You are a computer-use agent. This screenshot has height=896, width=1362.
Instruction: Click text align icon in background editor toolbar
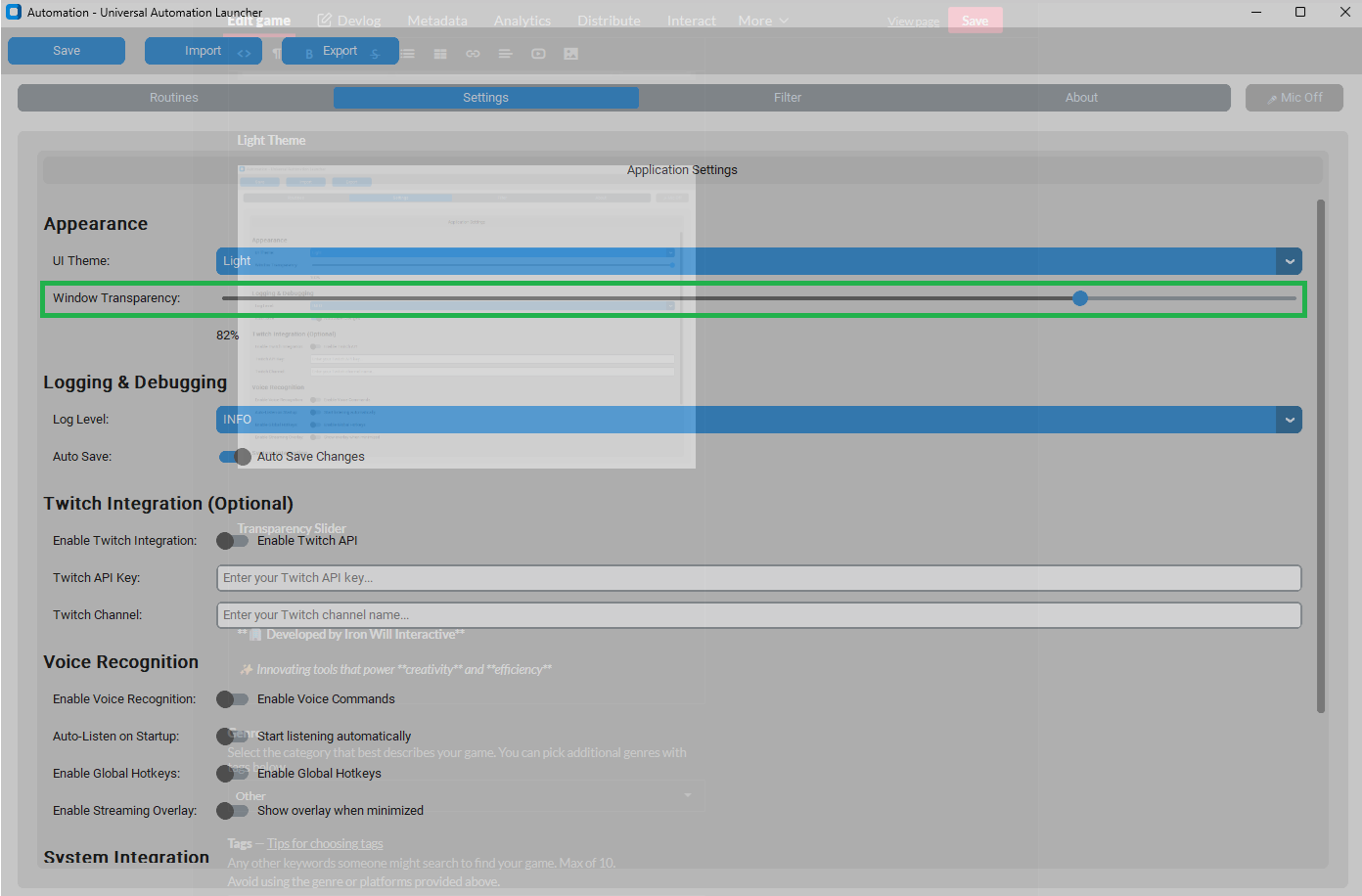click(x=505, y=54)
